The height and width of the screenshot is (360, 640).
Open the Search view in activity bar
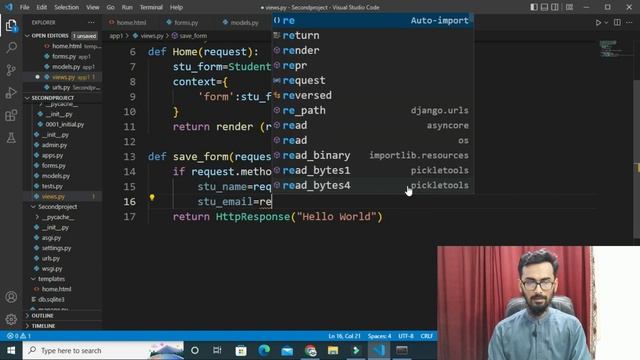click(x=11, y=48)
